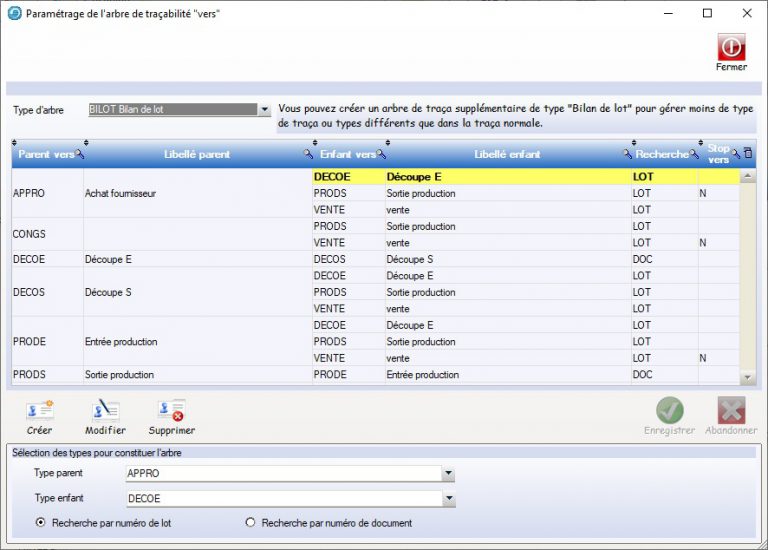Open the Type d'arbre dropdown

[265, 110]
